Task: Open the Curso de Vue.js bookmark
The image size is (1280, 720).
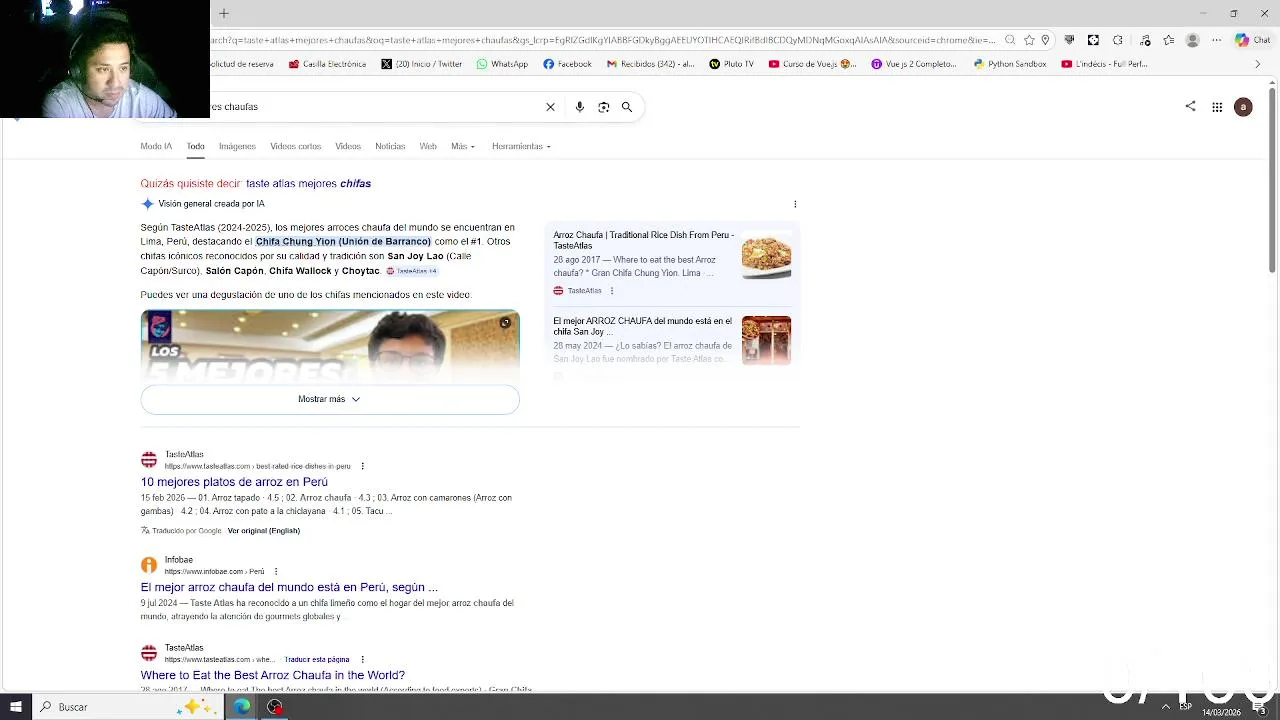Action: pos(812,64)
